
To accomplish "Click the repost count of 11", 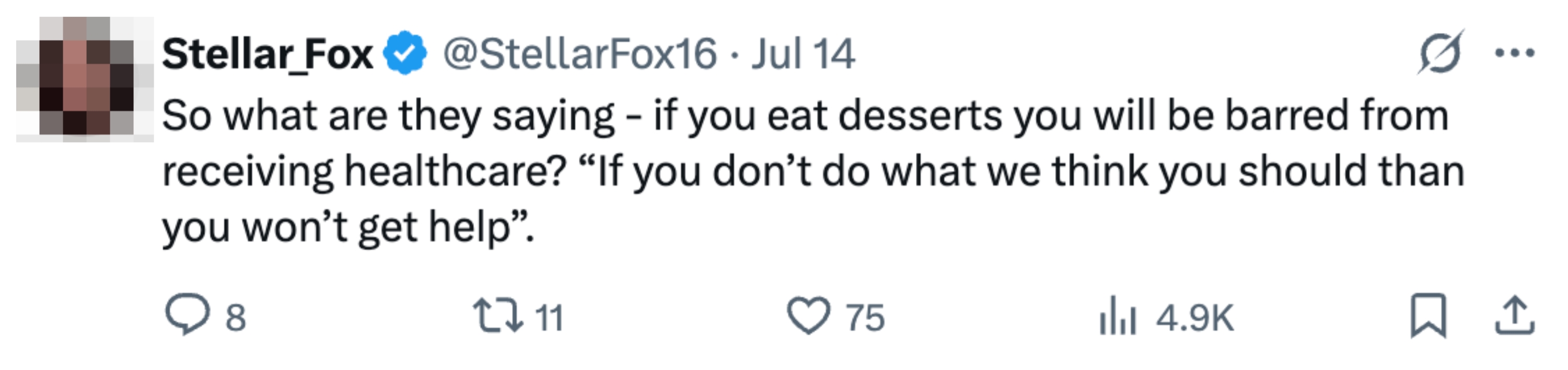I will point(549,317).
